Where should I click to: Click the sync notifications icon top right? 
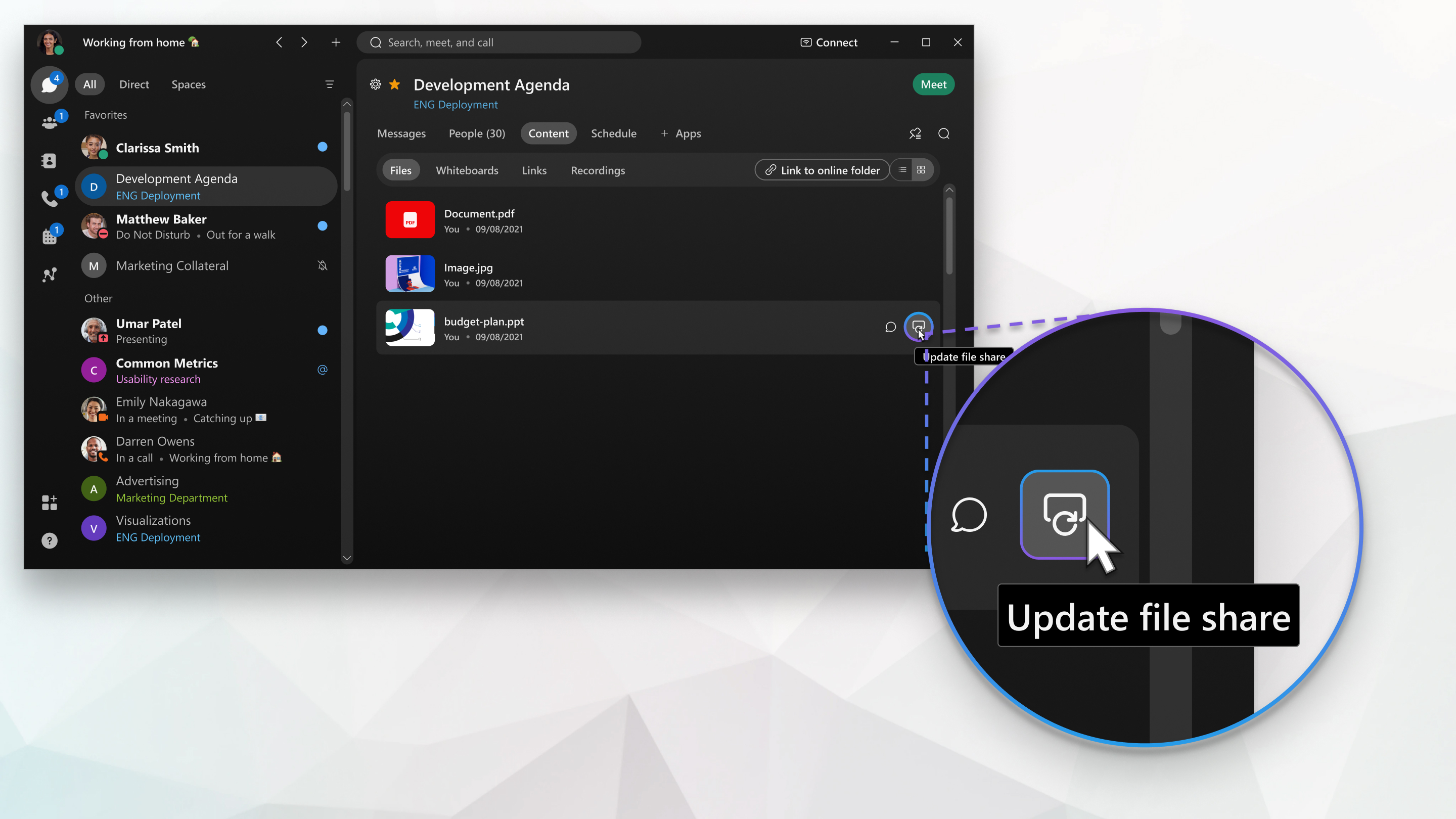914,133
